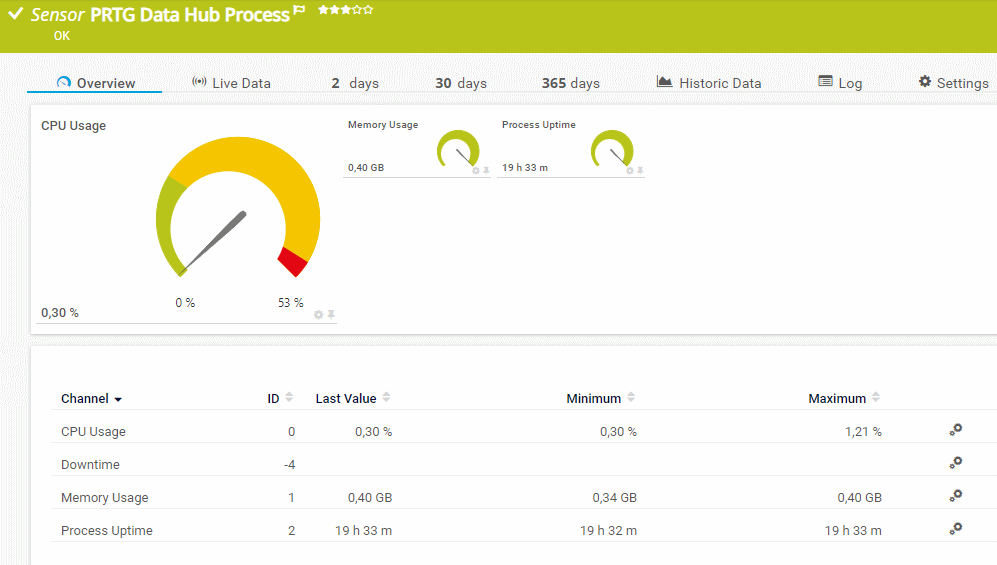Screen dimensions: 997x565
Task: Pin the Process Uptime gauge
Action: tap(640, 170)
